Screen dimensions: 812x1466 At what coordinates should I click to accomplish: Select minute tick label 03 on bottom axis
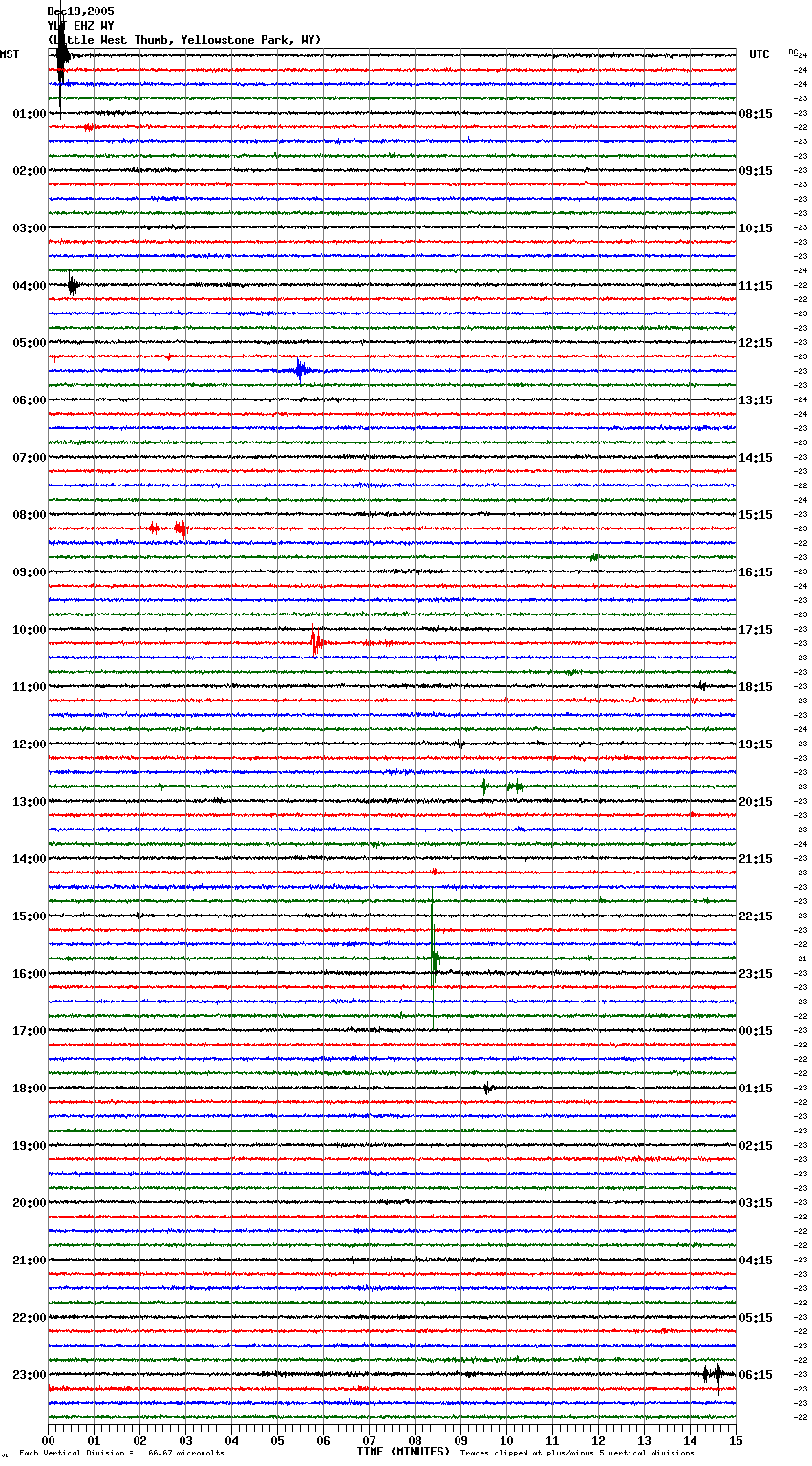[x=185, y=1440]
